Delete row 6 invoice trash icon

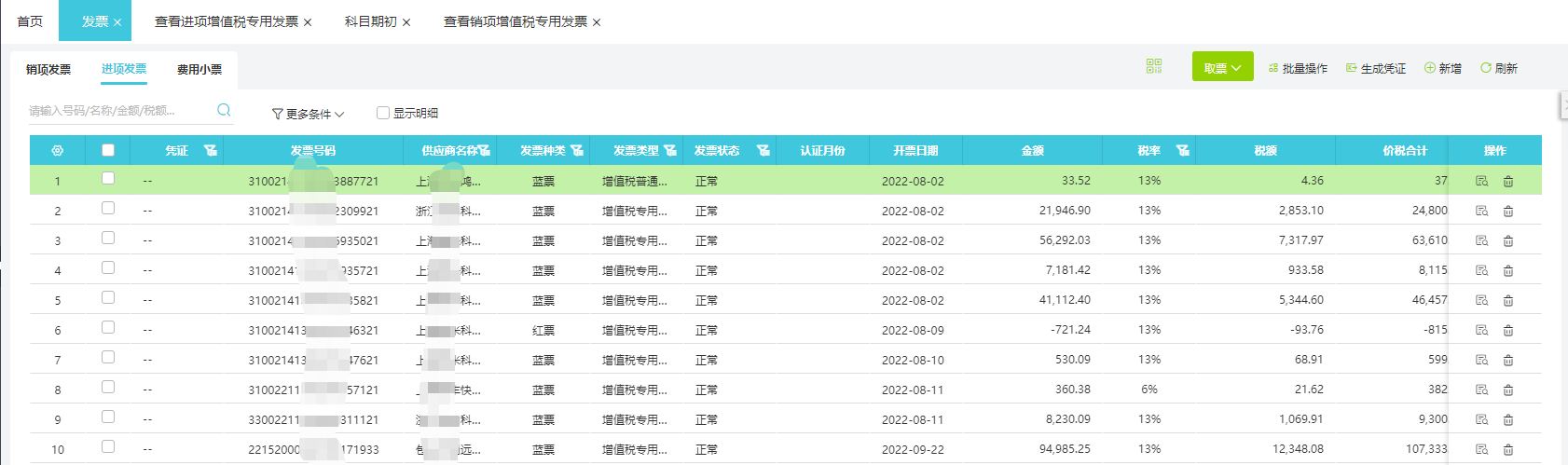tap(1508, 330)
